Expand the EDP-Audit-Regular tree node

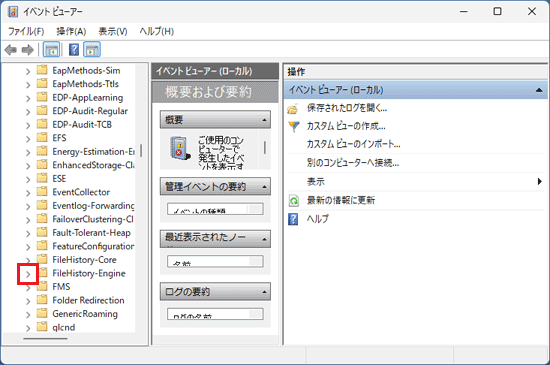pos(28,112)
